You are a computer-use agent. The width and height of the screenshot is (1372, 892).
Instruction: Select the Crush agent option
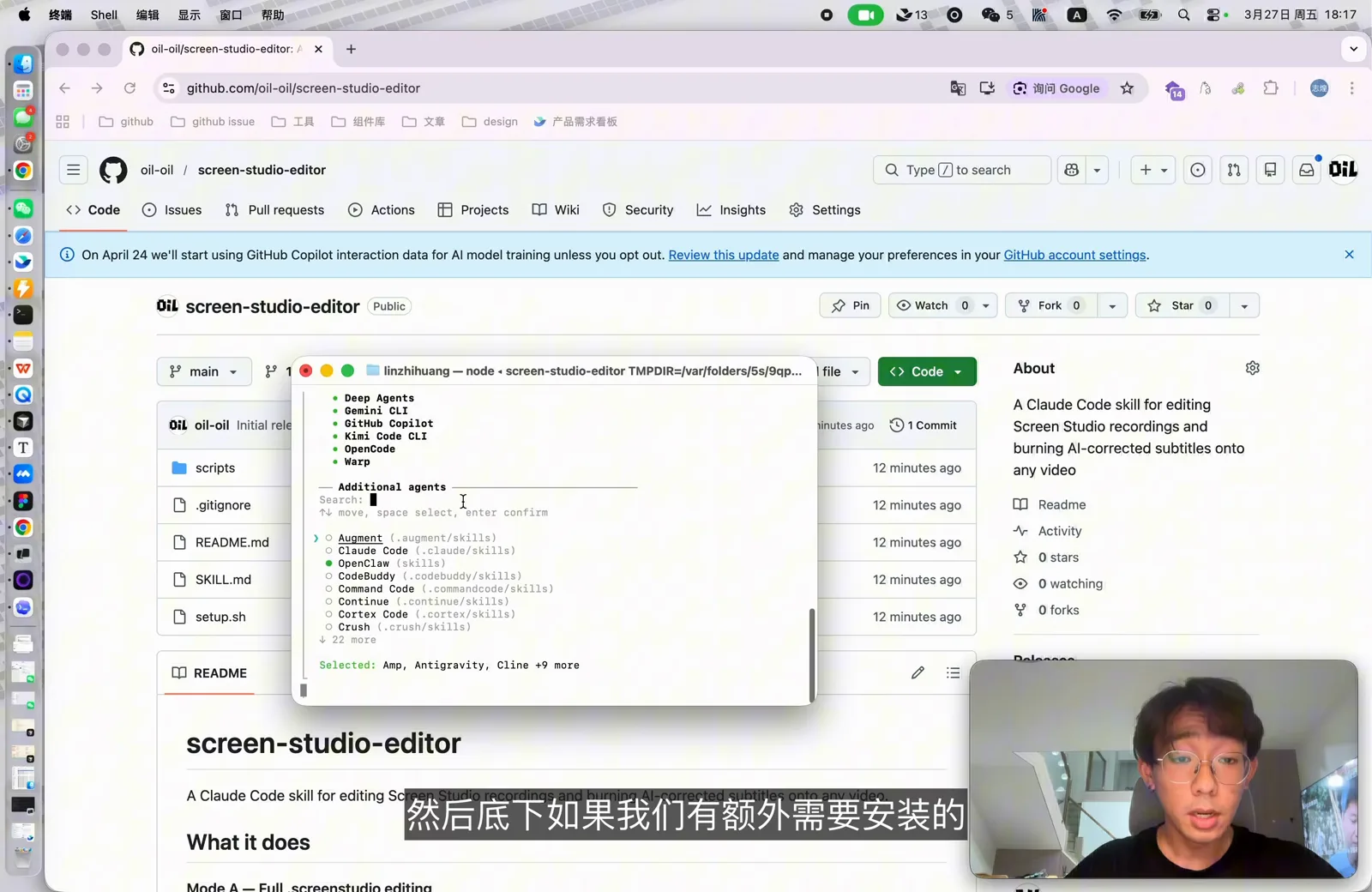click(x=329, y=627)
